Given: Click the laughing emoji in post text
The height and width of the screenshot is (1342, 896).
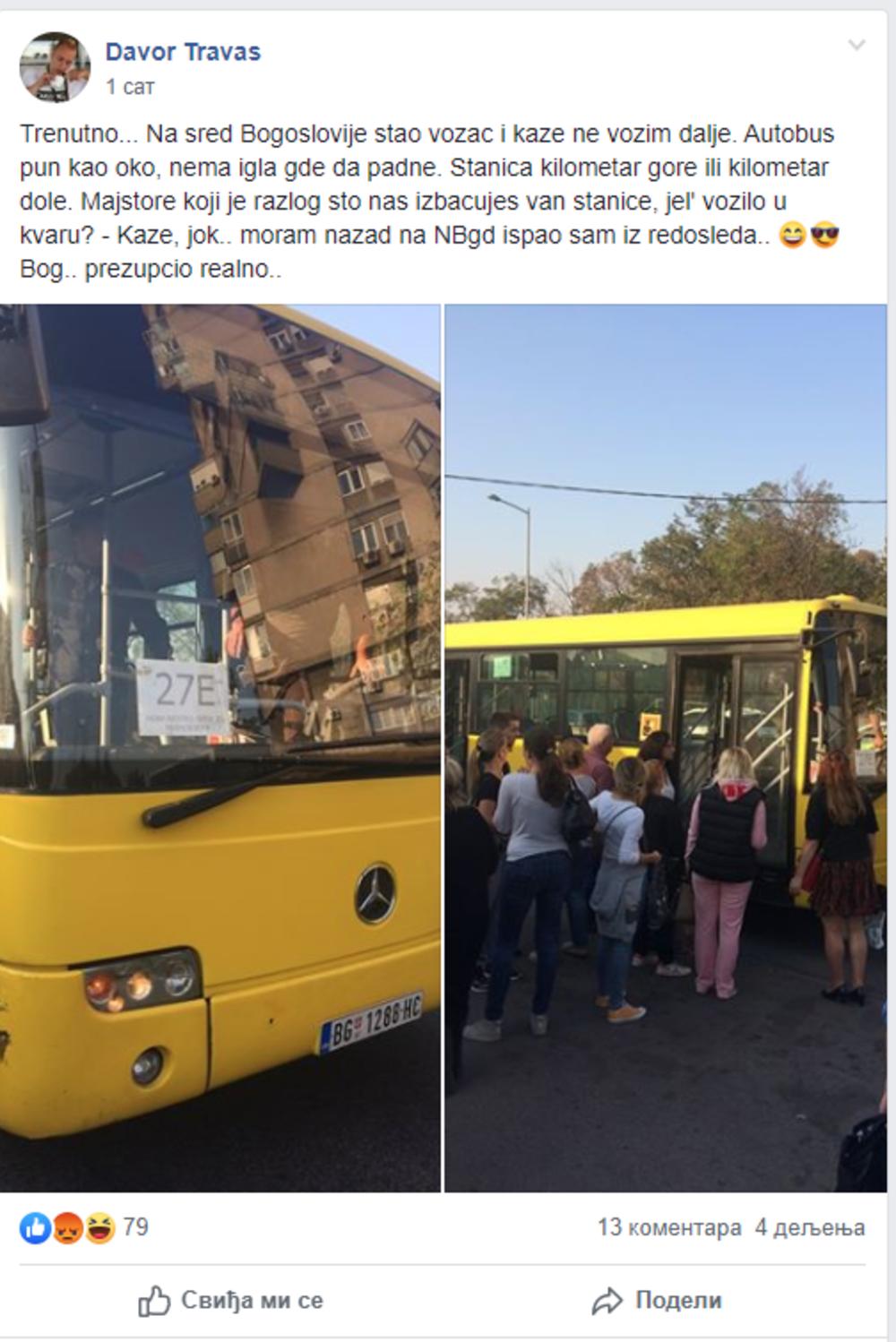Looking at the screenshot, I should (x=792, y=236).
